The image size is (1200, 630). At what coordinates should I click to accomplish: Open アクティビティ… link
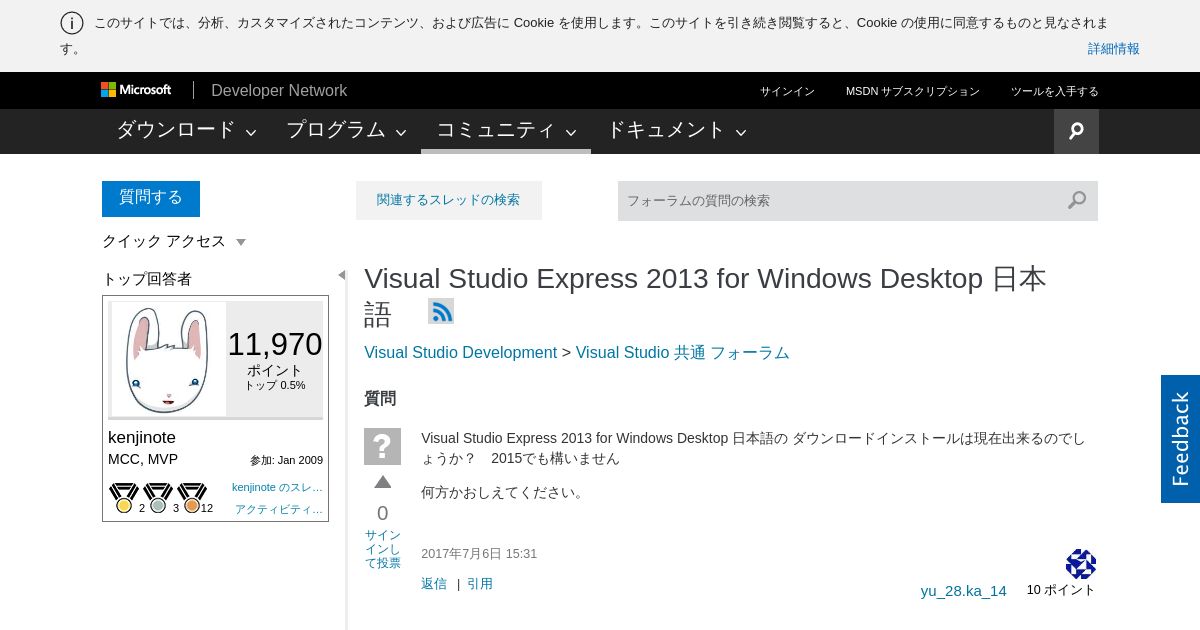tap(279, 509)
